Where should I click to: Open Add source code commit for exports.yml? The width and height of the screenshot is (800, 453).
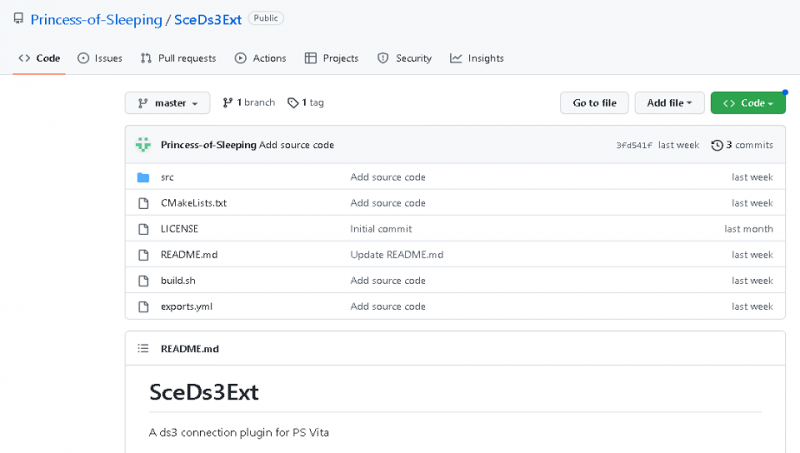click(x=388, y=307)
